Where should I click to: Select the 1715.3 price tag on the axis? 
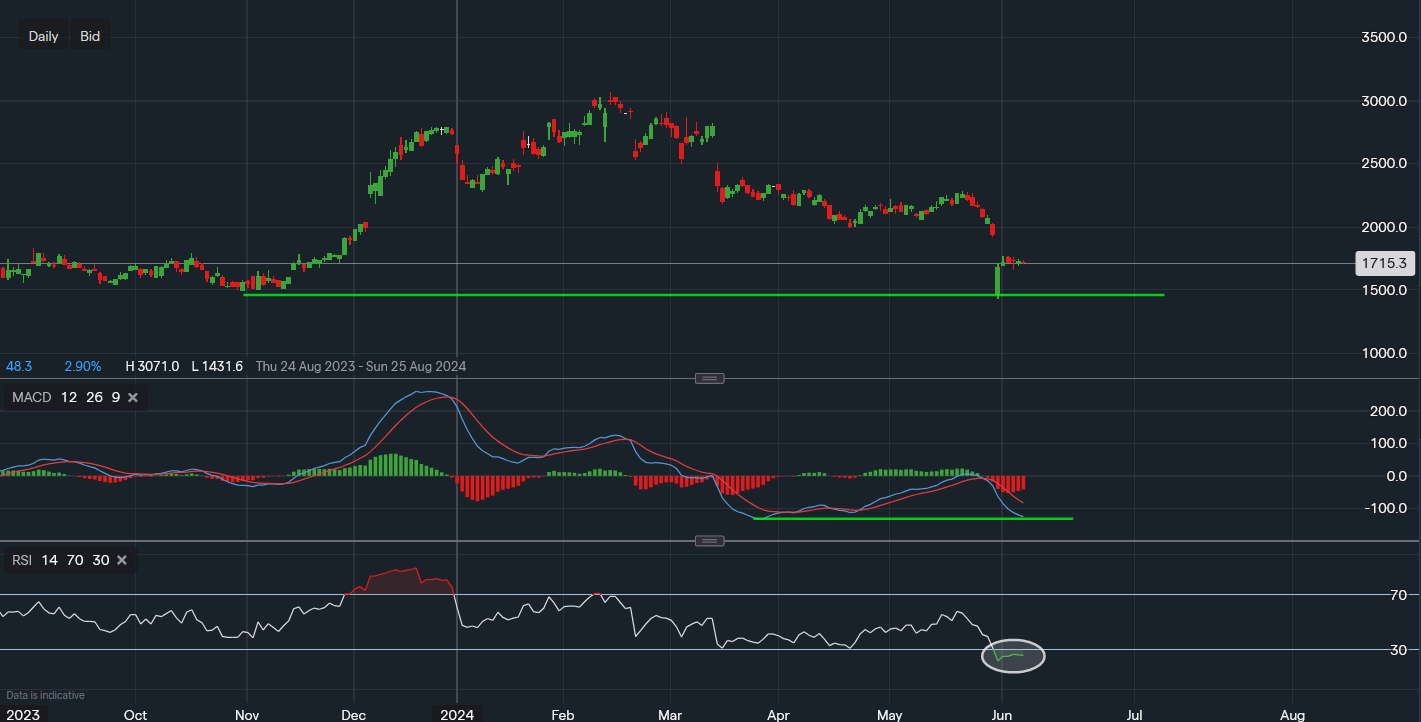tap(1385, 263)
